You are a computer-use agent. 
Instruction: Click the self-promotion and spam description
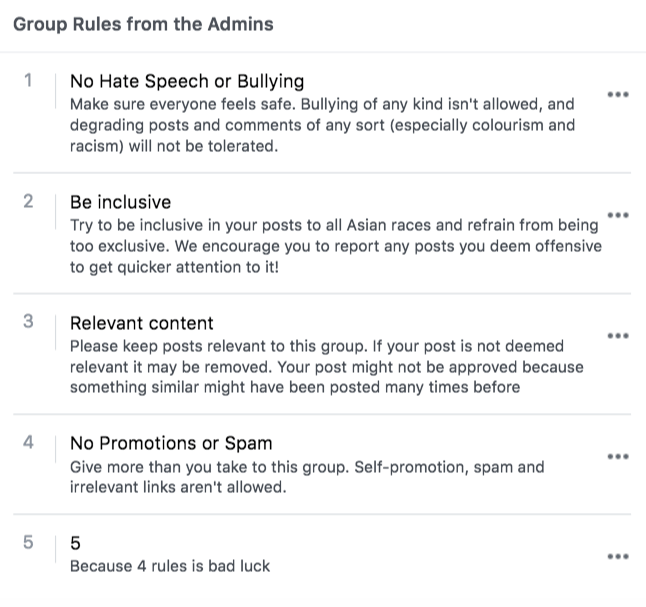pos(308,477)
